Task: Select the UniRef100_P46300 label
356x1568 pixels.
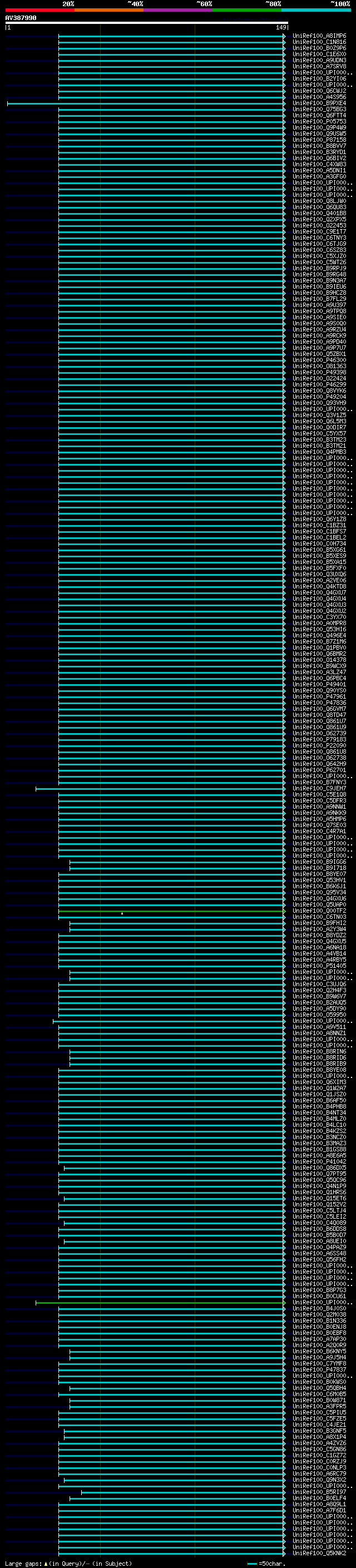Action: pos(319,360)
